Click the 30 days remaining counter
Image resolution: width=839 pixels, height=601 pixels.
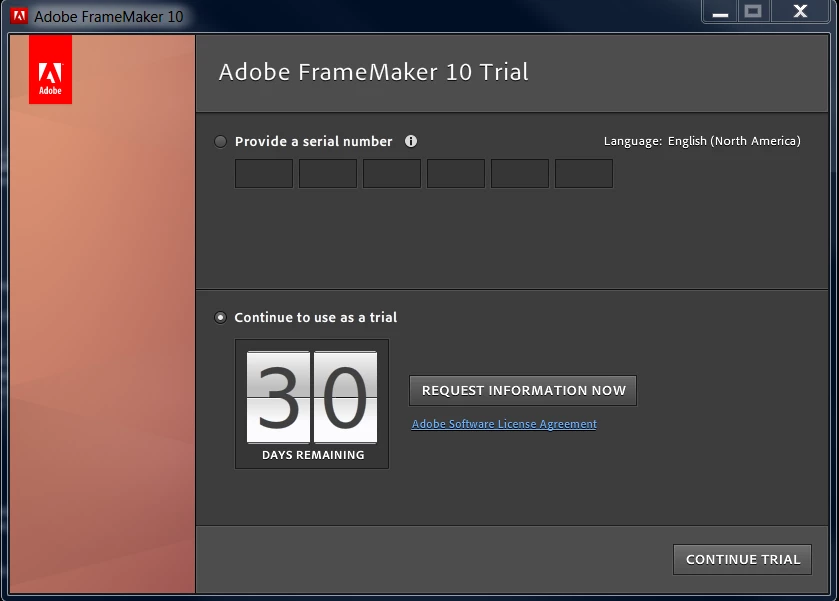(312, 404)
